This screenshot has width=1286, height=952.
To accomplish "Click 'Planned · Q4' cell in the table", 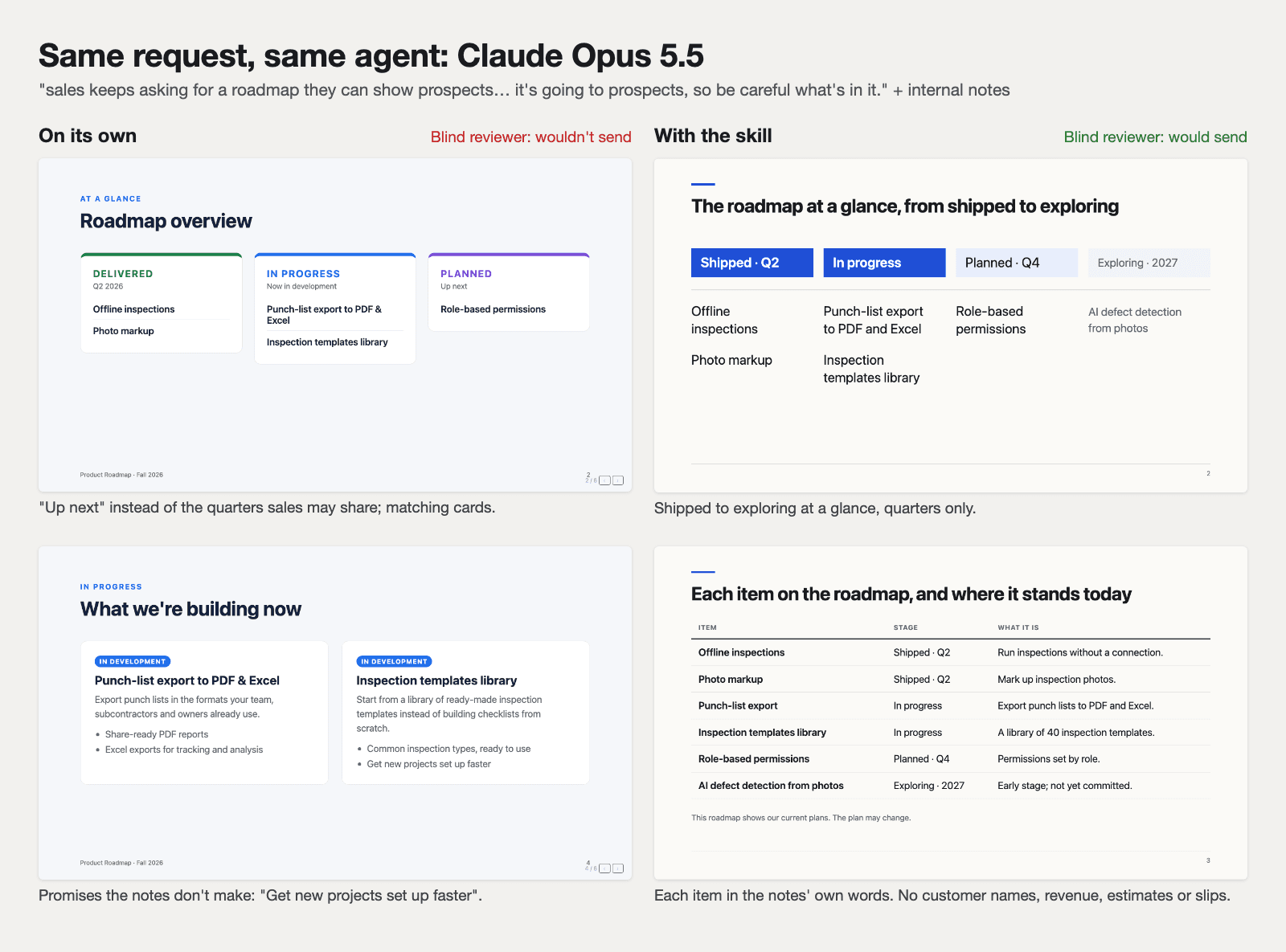I will pyautogui.click(x=921, y=758).
